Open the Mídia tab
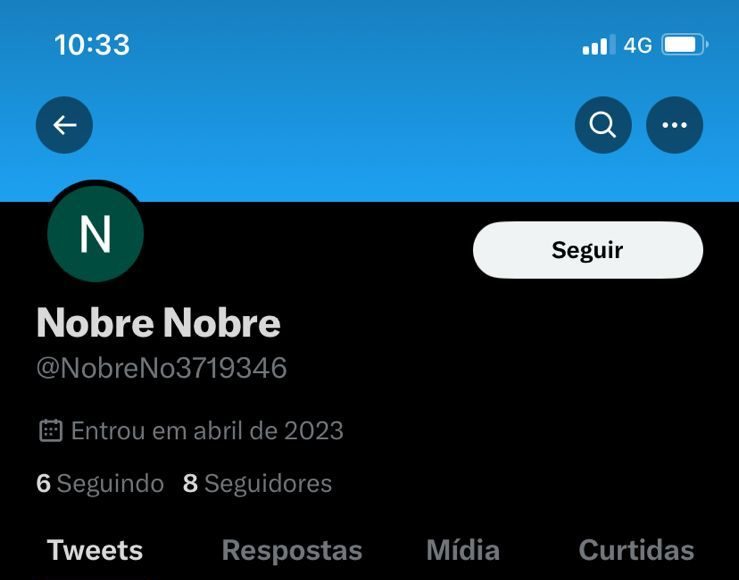Screen dimensions: 739x580 click(x=463, y=550)
